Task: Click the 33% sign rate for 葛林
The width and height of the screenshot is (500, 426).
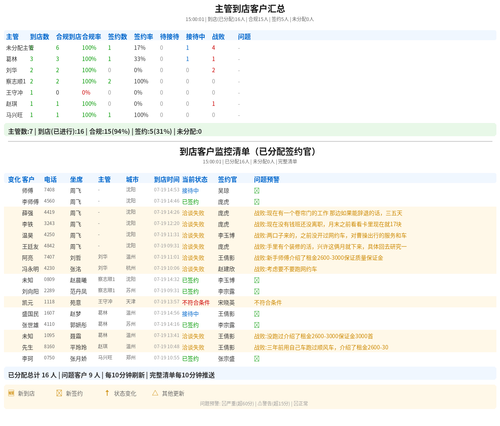Action: (x=140, y=59)
